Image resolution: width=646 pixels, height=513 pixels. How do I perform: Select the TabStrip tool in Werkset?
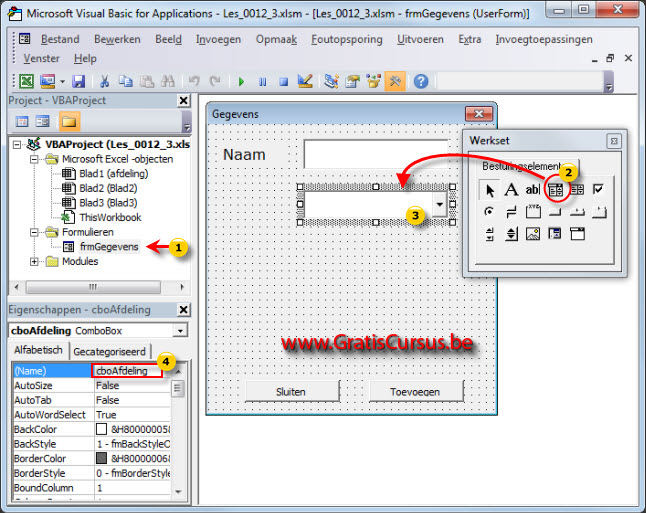tap(577, 213)
